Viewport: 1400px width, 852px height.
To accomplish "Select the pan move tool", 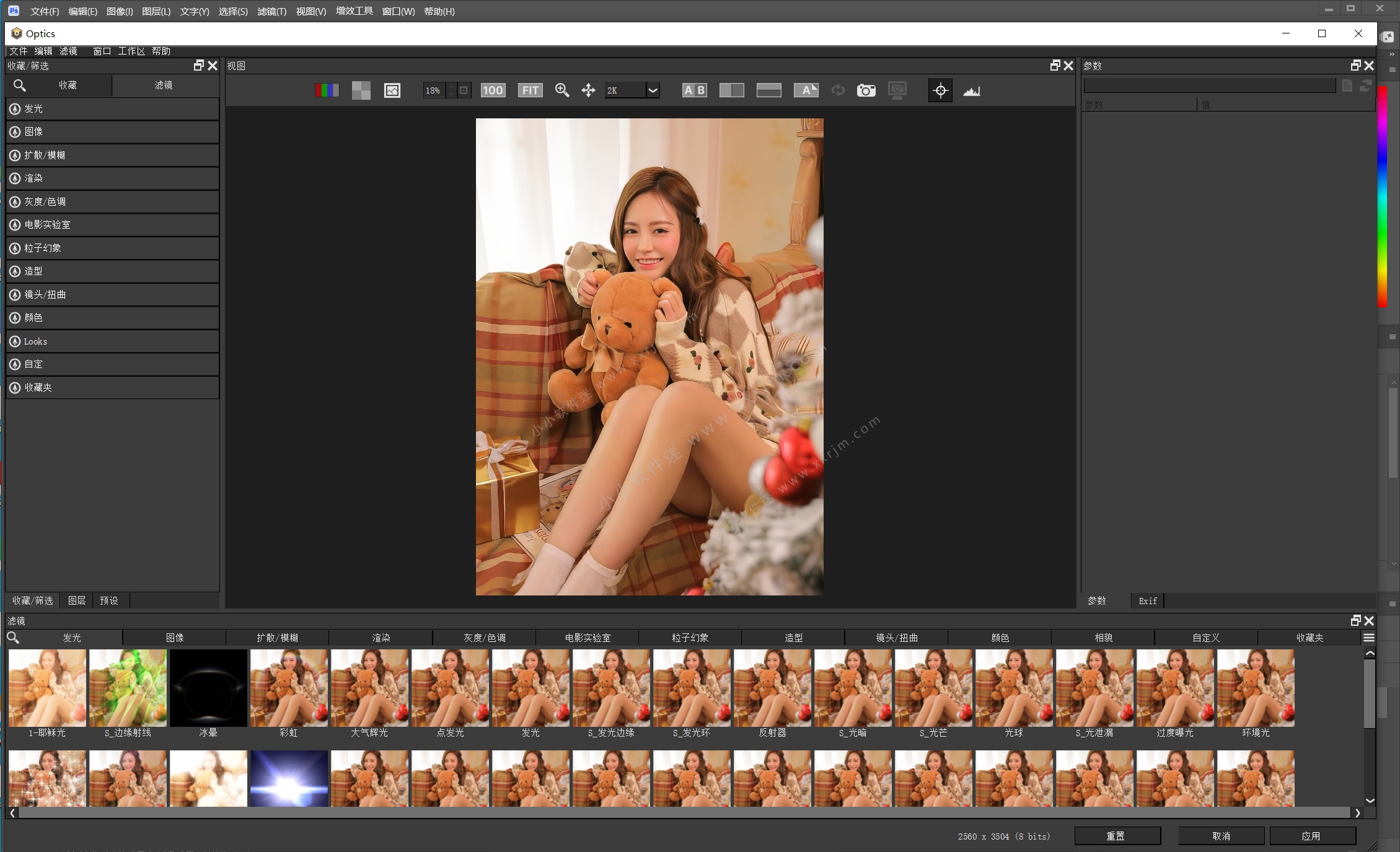I will 588,90.
